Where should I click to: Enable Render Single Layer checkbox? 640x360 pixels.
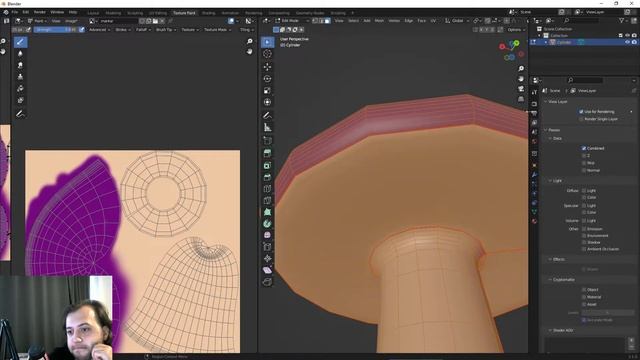581,119
